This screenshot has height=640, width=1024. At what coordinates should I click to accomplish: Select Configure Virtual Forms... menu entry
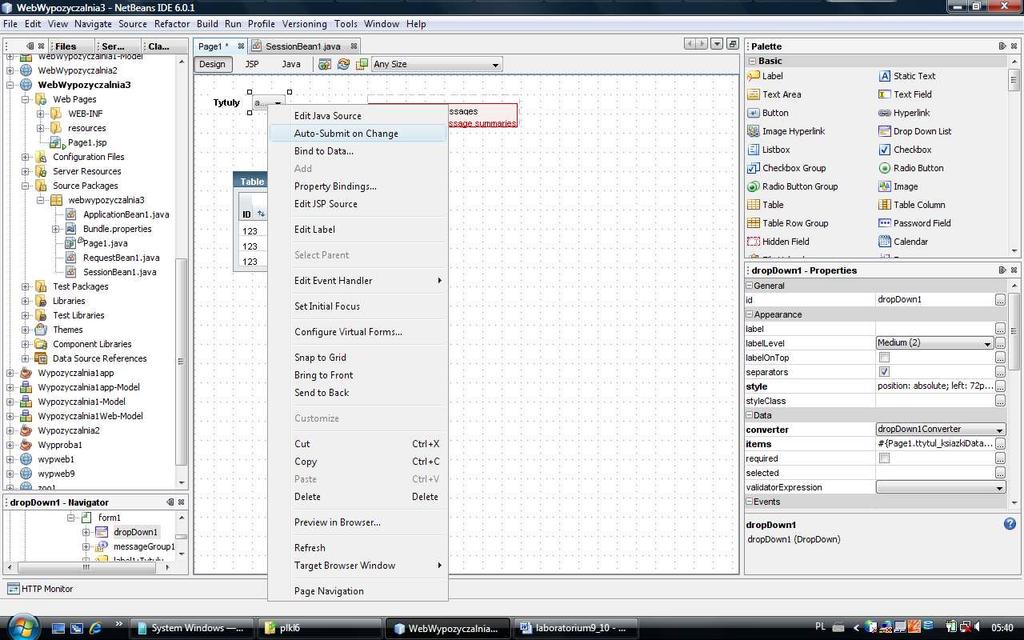tap(358, 332)
